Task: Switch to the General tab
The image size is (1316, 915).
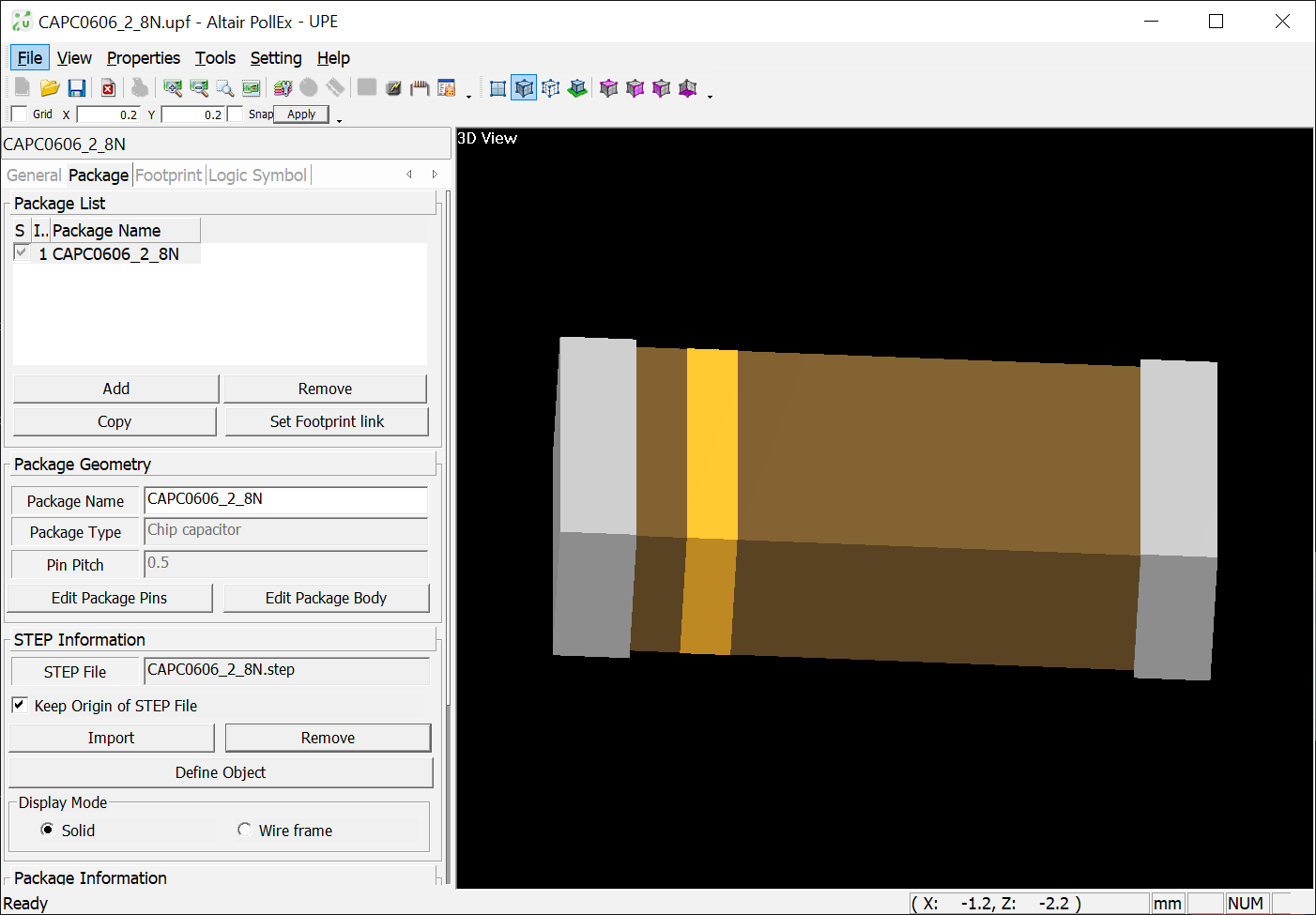Action: [x=34, y=175]
